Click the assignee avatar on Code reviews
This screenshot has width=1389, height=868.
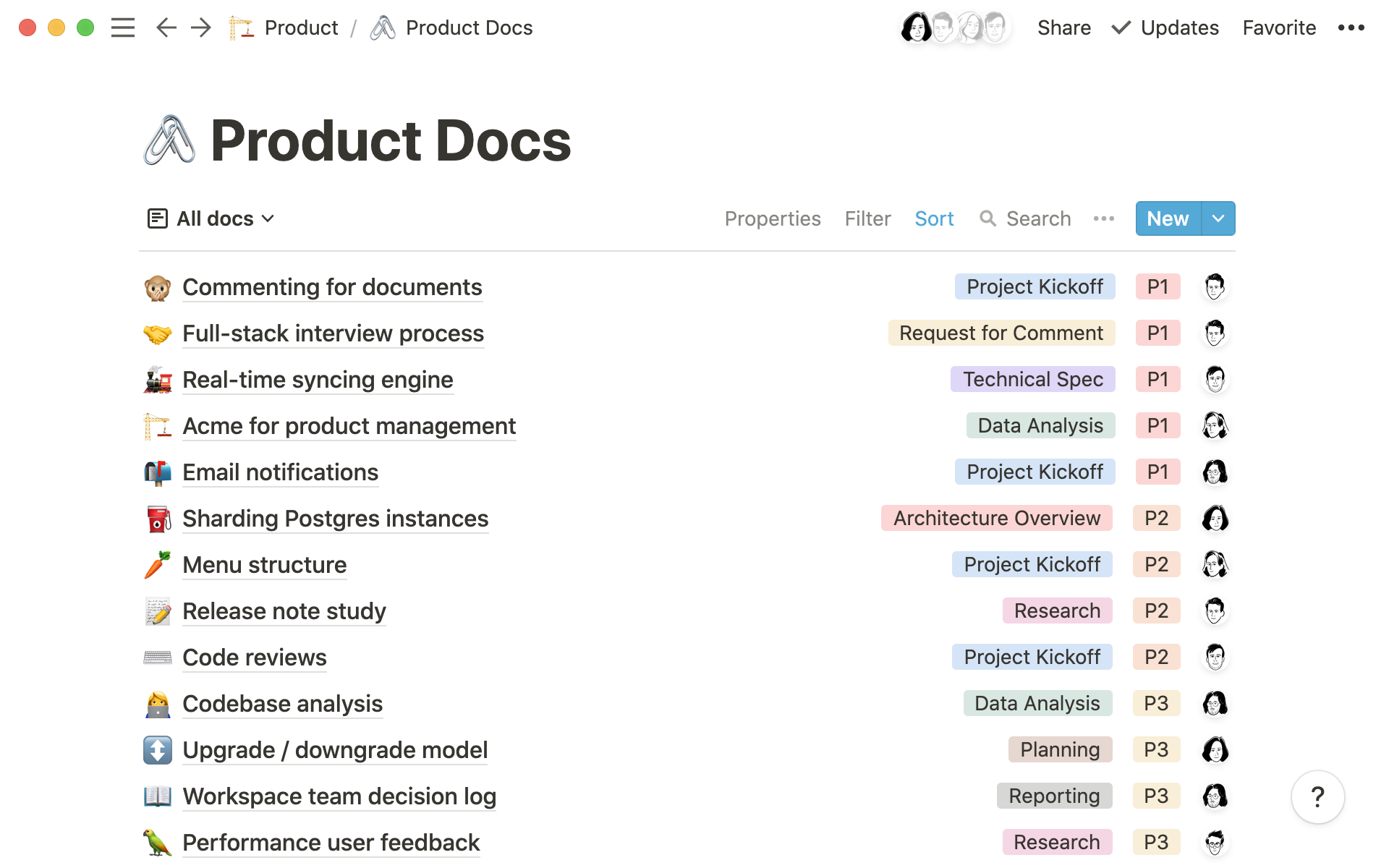(1215, 657)
